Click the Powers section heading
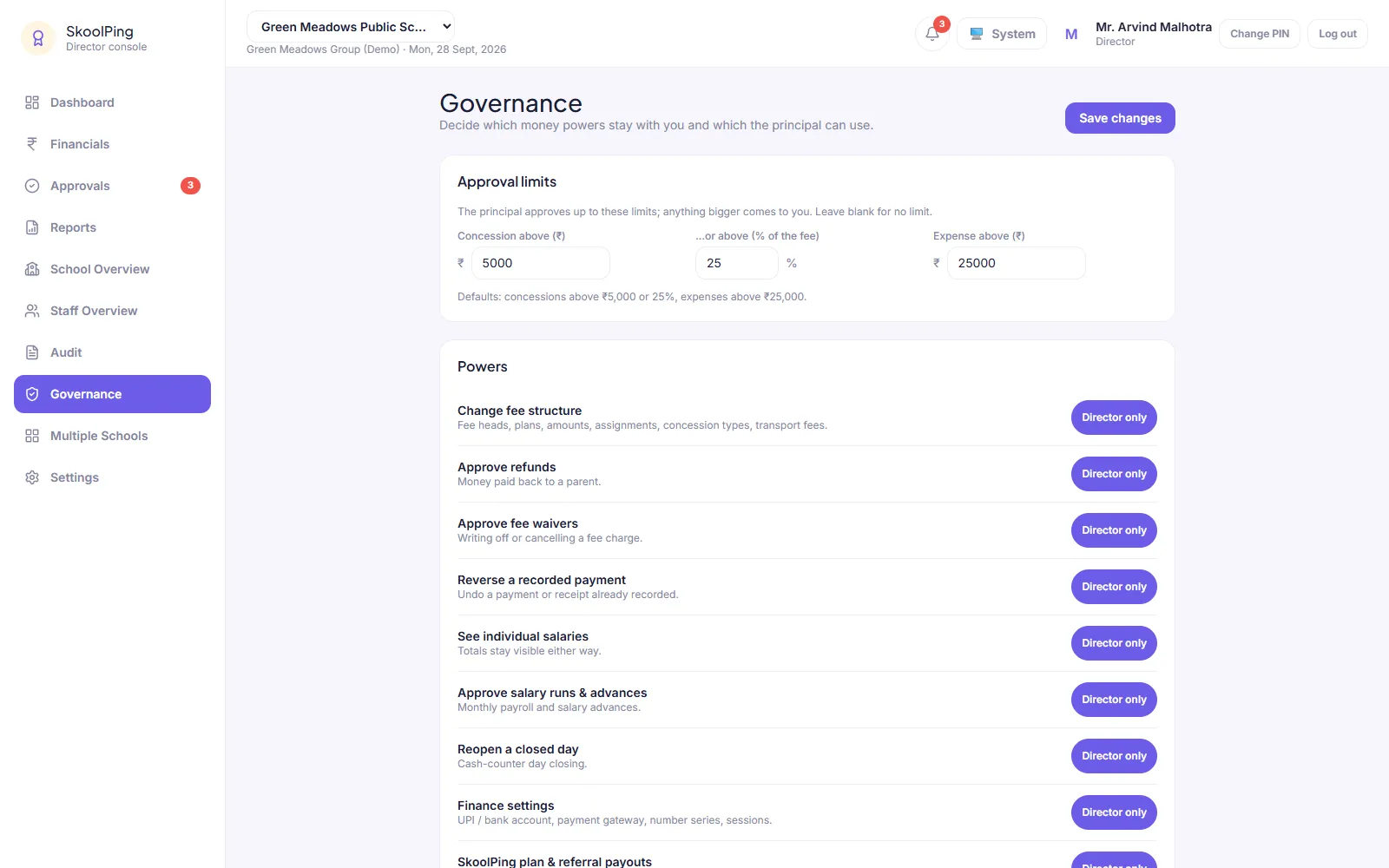 coord(483,366)
